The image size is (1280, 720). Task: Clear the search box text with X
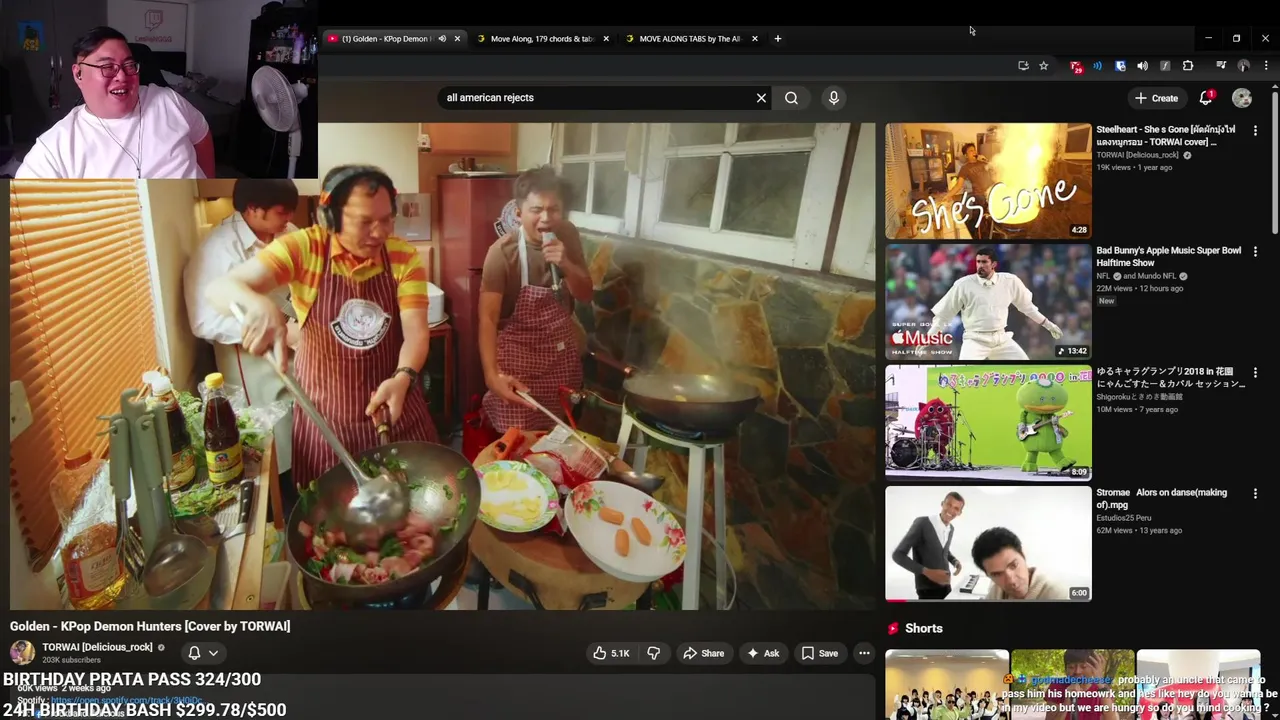click(x=761, y=98)
